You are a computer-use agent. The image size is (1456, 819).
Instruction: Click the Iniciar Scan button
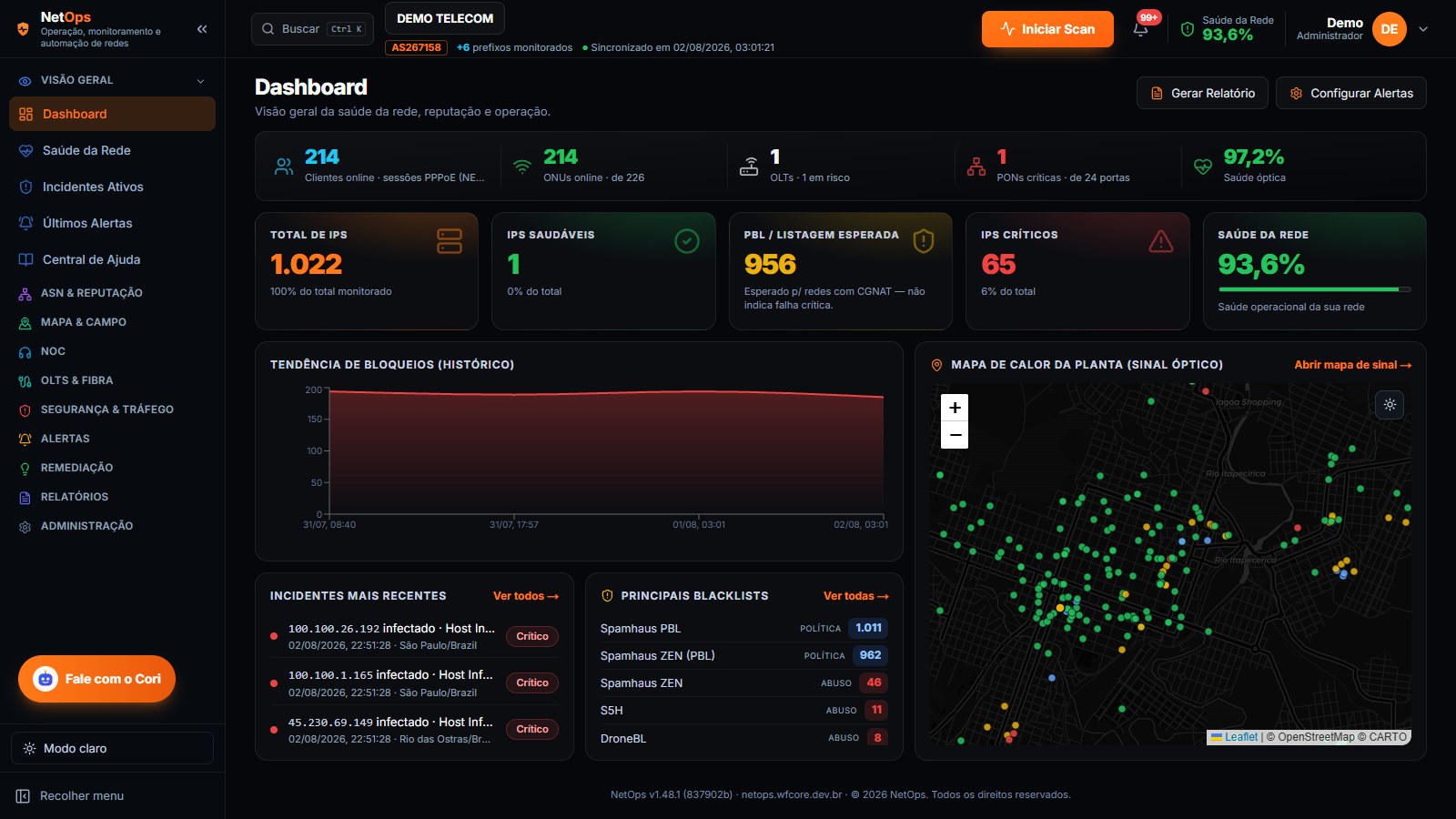(x=1047, y=29)
